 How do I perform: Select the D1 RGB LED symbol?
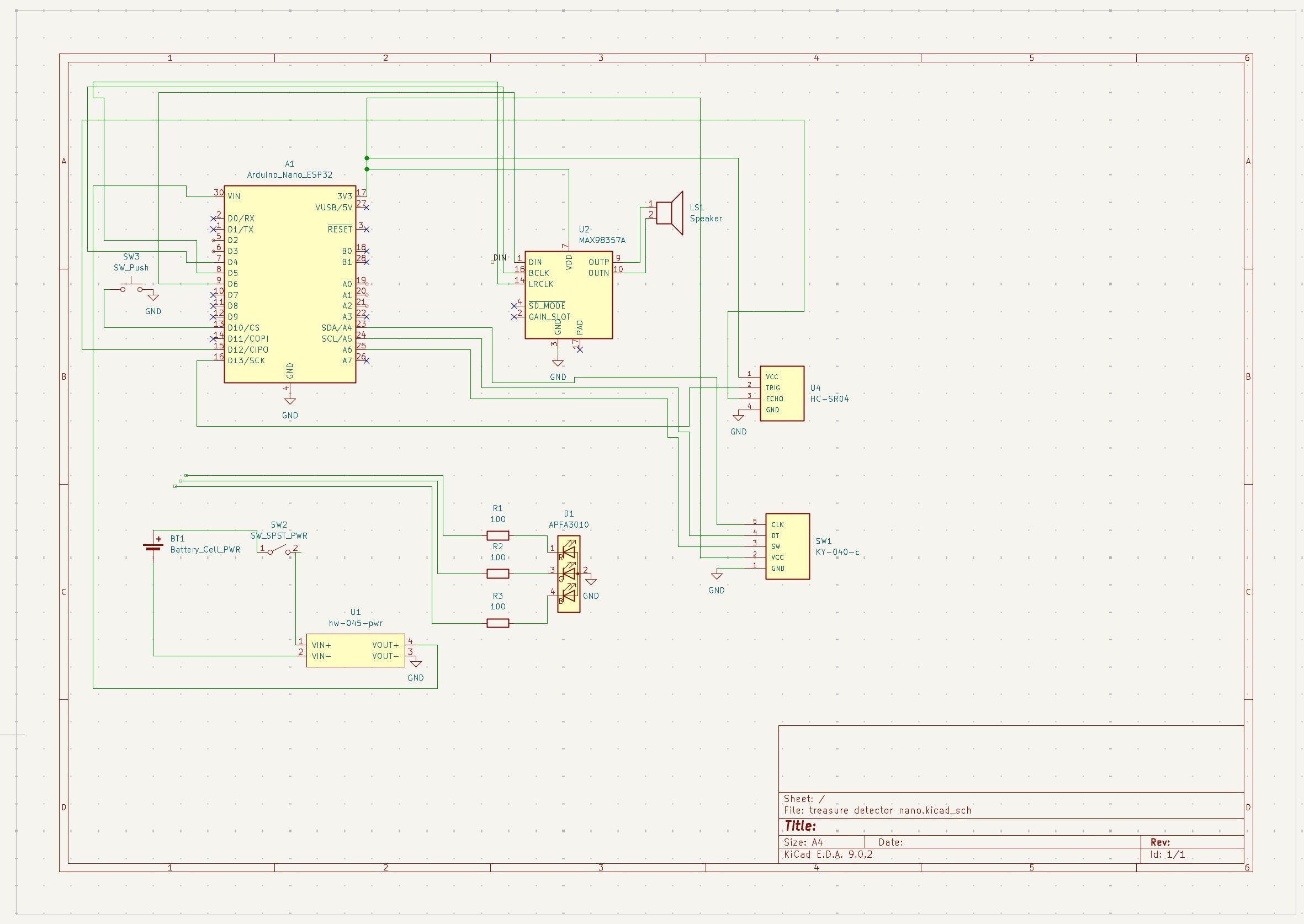[x=569, y=573]
